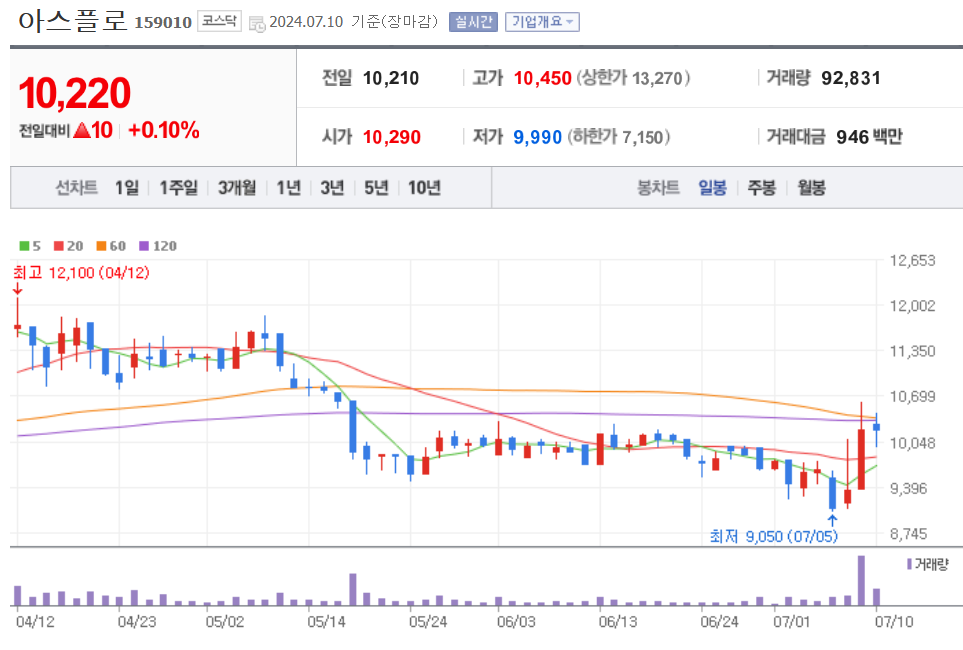Click the 06/03 date axis label
Image resolution: width=963 pixels, height=650 pixels.
(x=516, y=622)
